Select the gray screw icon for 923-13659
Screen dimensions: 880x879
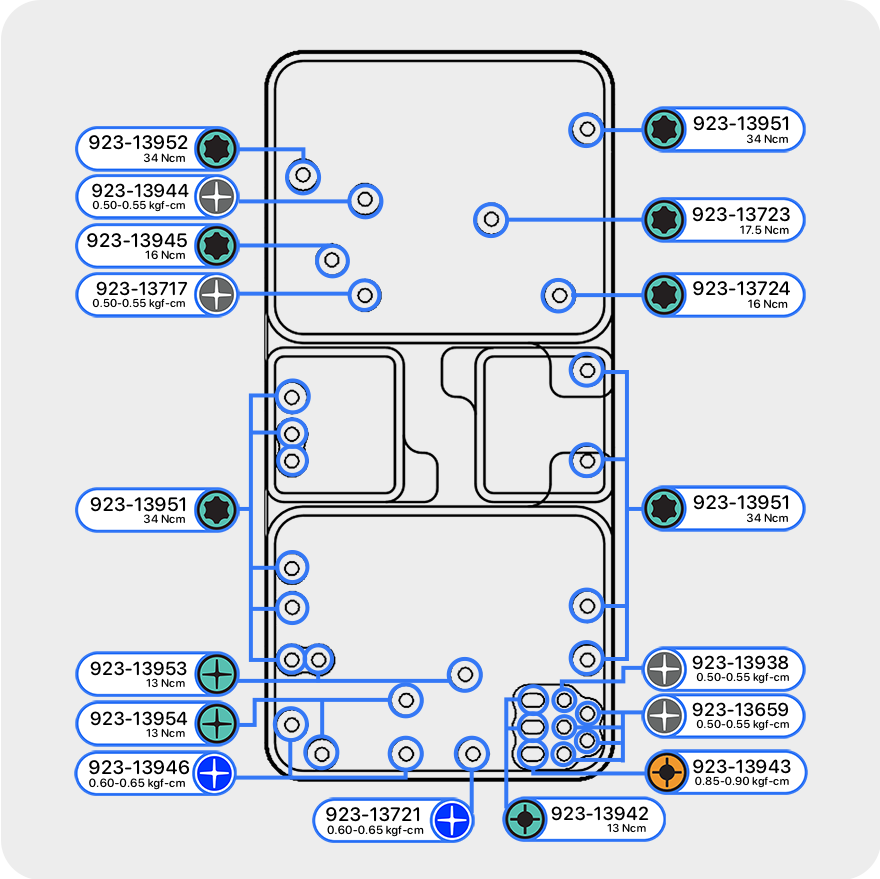tap(664, 716)
